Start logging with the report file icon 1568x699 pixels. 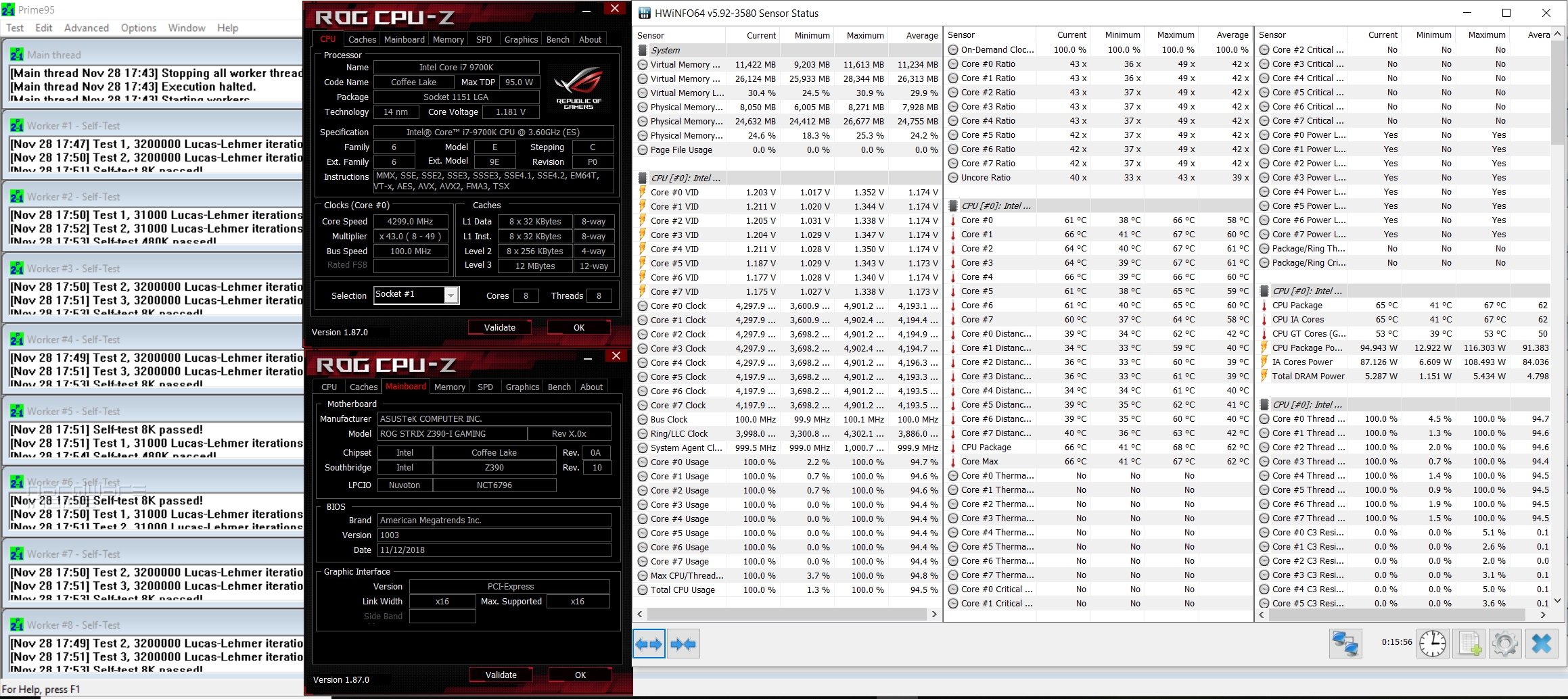1470,644
